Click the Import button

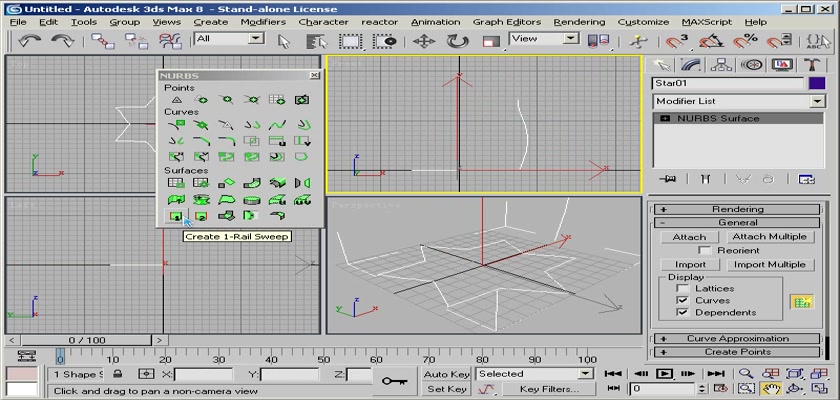tap(690, 265)
